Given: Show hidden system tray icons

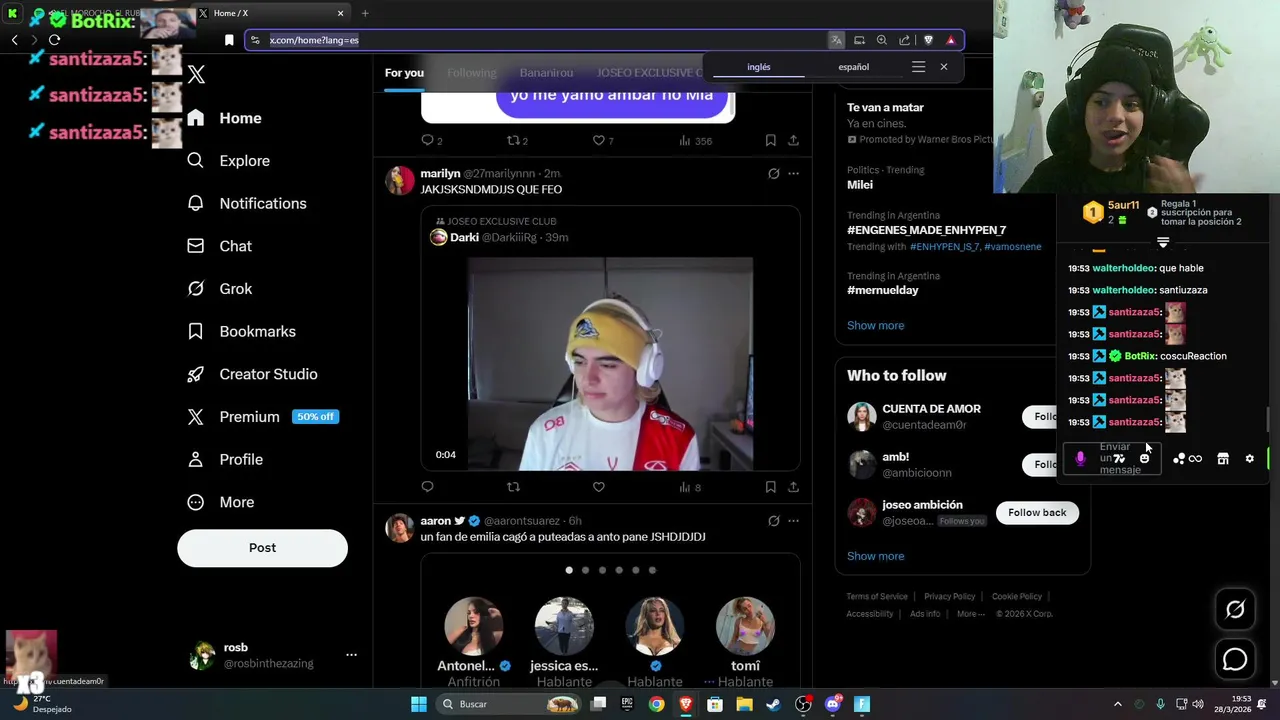Looking at the screenshot, I should coord(1118,704).
